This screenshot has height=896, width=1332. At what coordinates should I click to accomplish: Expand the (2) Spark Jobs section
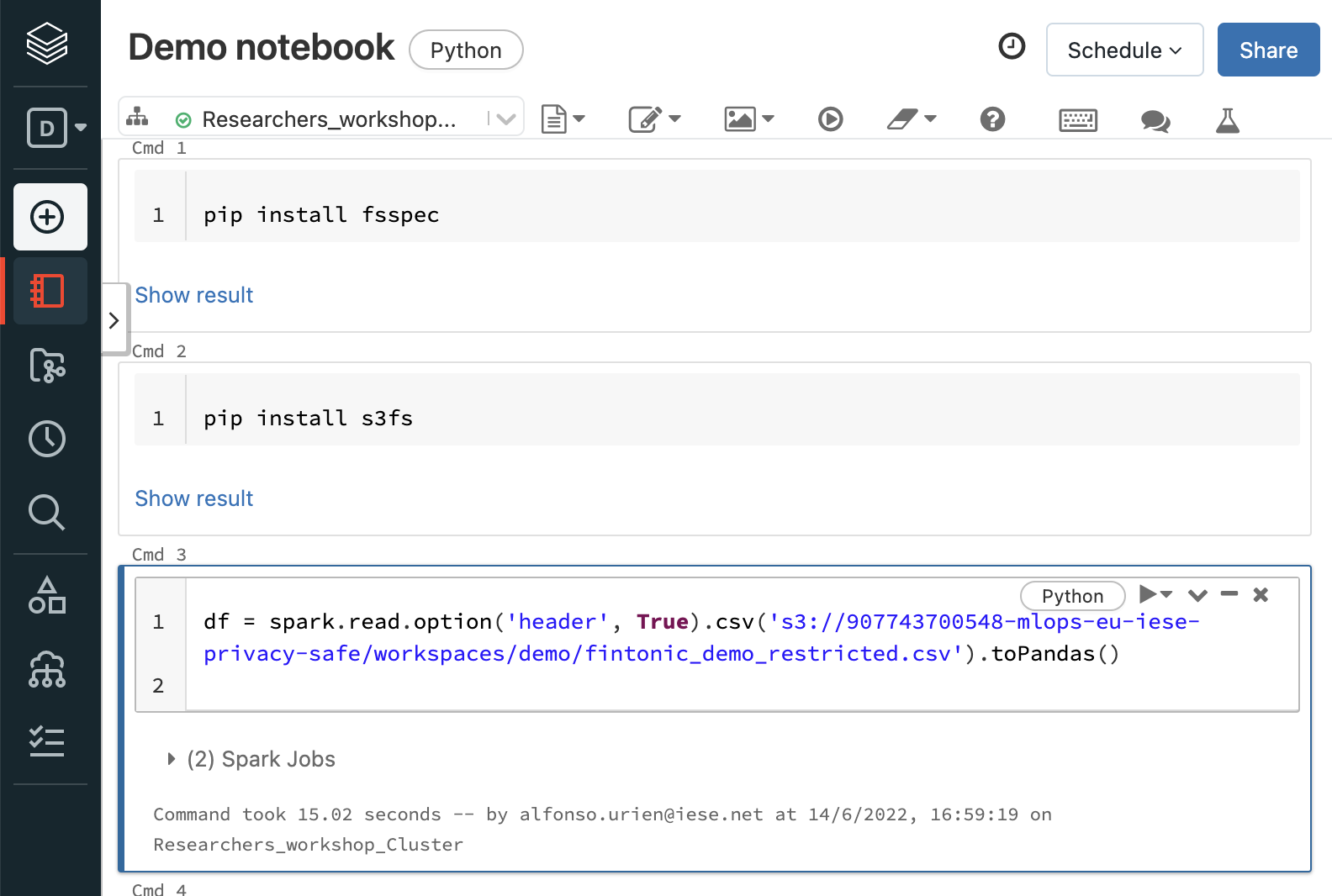pos(172,759)
